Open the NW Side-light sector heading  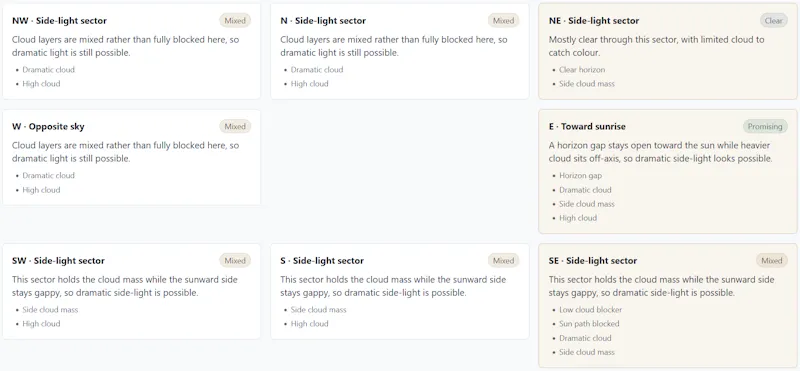coord(59,21)
